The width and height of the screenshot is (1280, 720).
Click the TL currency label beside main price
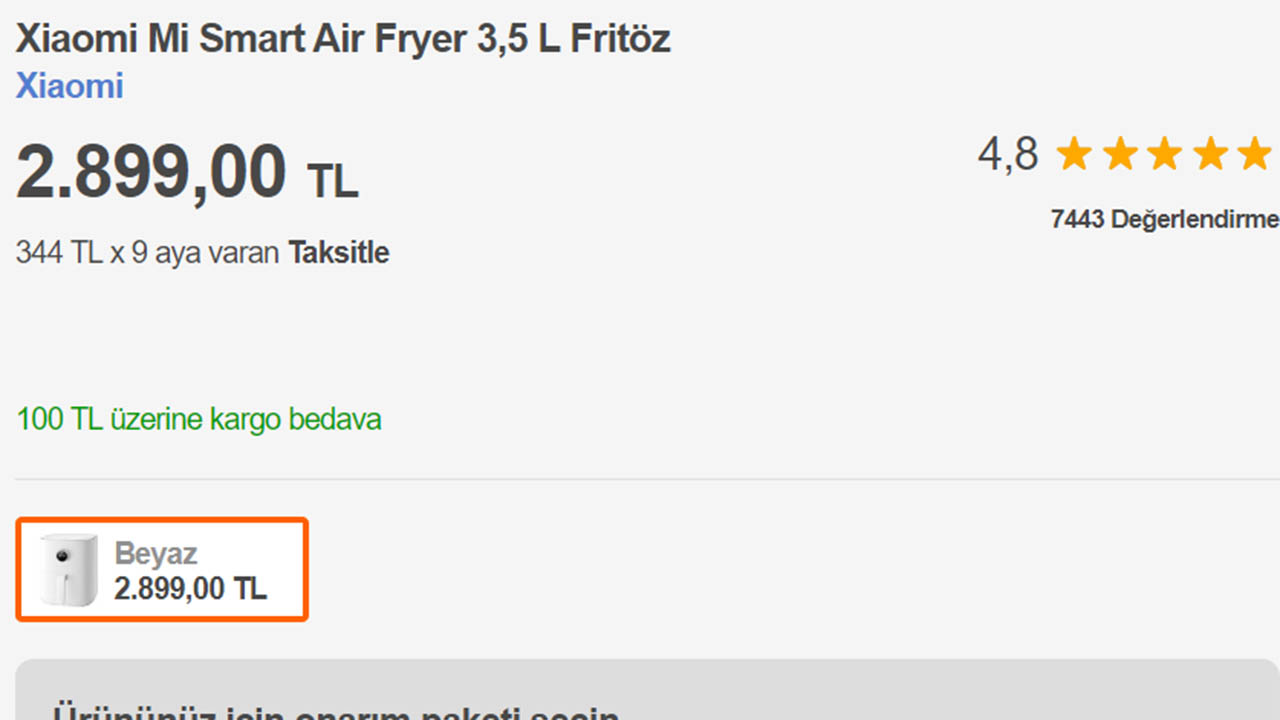(x=332, y=182)
